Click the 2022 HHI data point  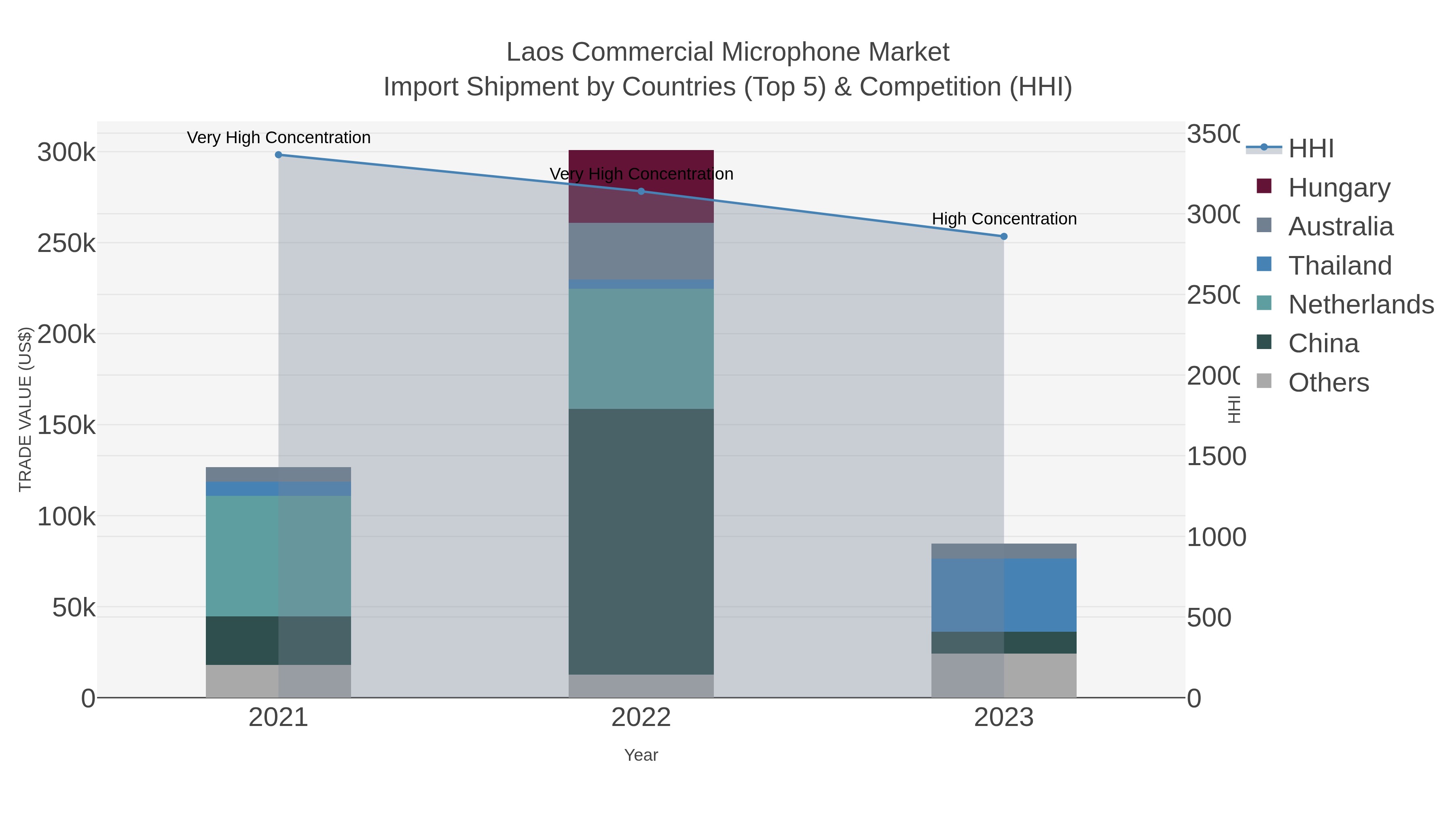641,191
